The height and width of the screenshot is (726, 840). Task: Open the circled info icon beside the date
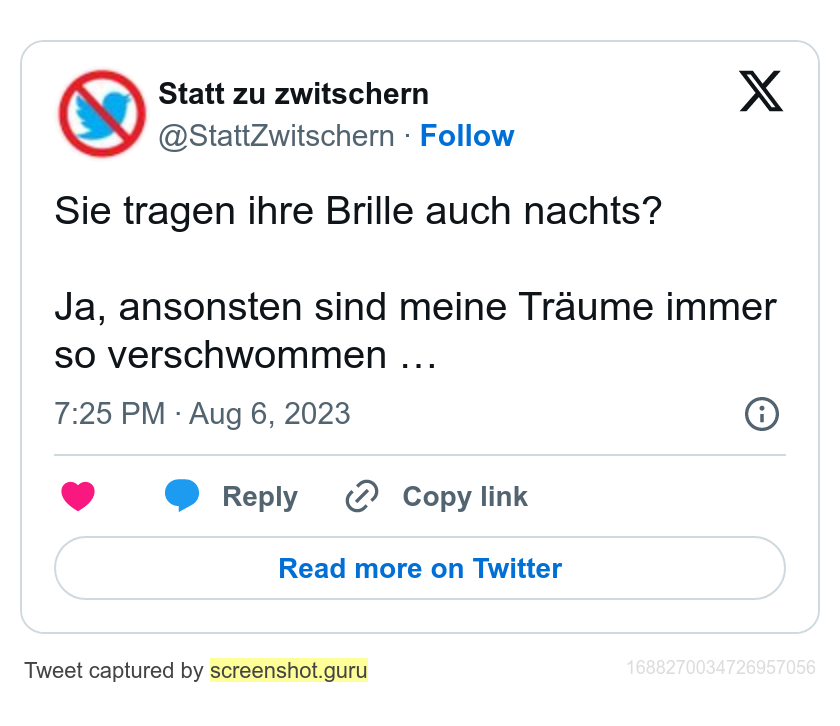[761, 414]
